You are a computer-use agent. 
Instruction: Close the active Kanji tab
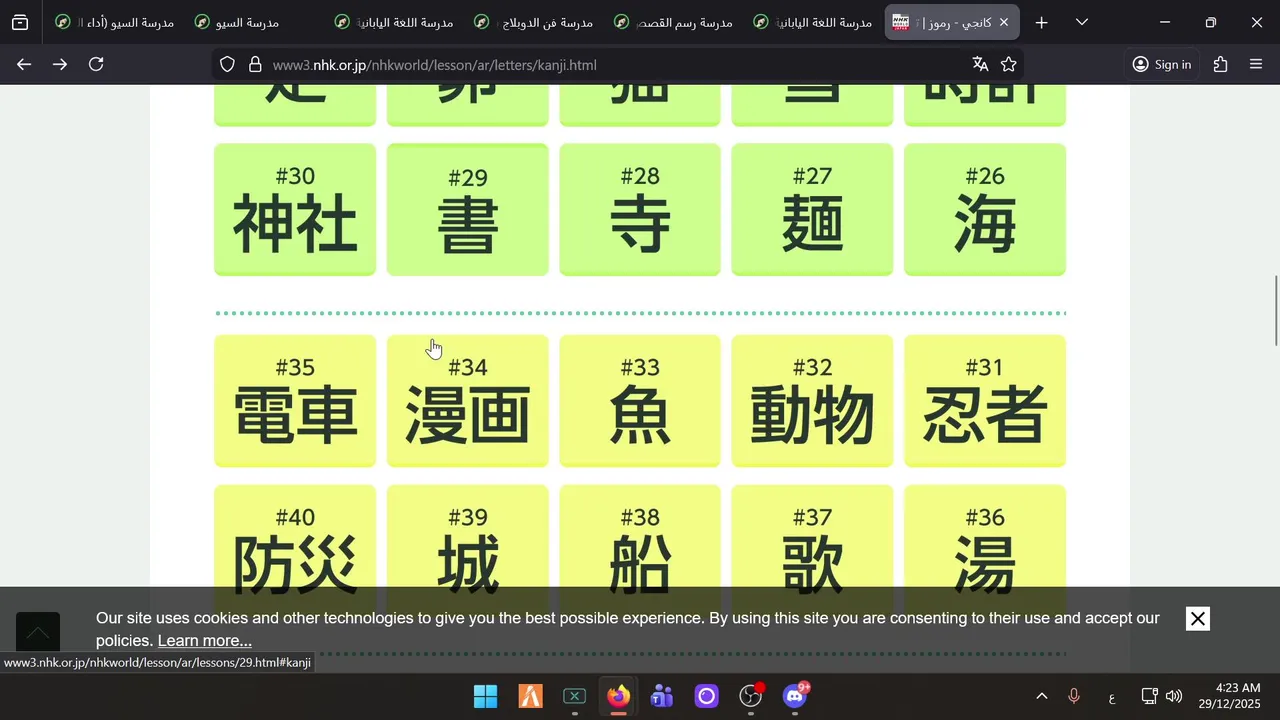coord(1004,22)
